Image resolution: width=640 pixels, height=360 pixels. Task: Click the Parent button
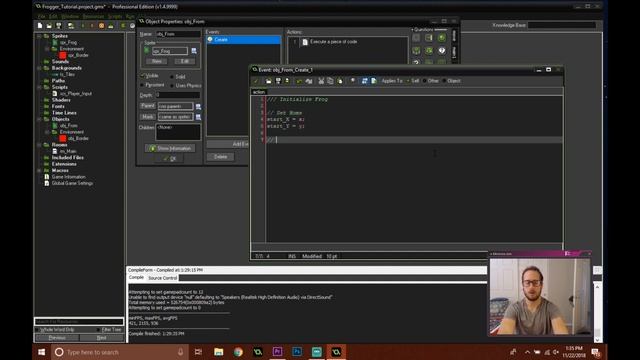(148, 106)
